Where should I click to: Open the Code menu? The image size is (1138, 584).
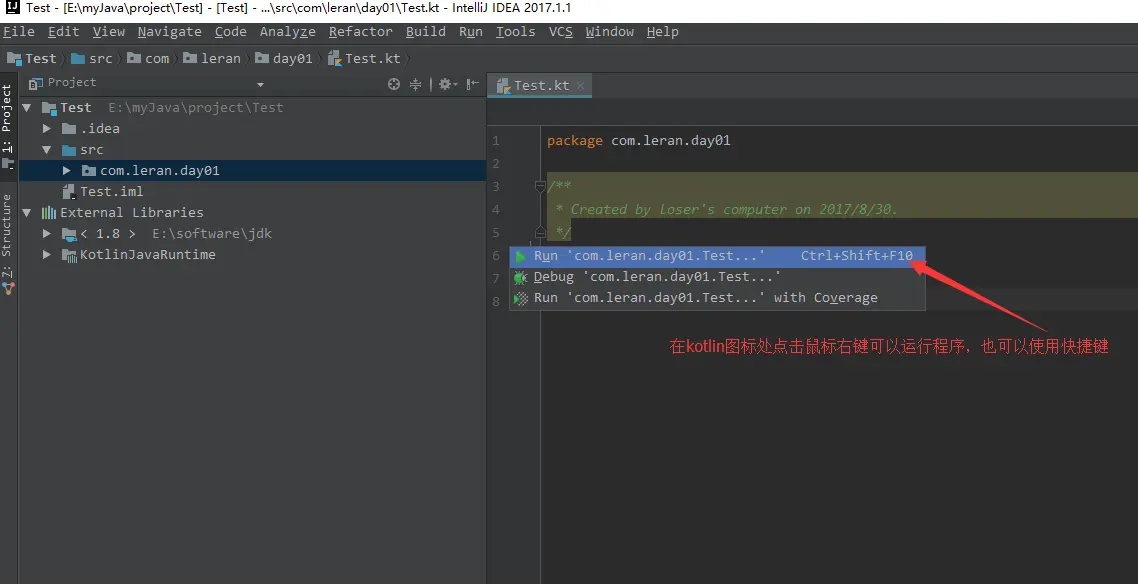click(231, 31)
